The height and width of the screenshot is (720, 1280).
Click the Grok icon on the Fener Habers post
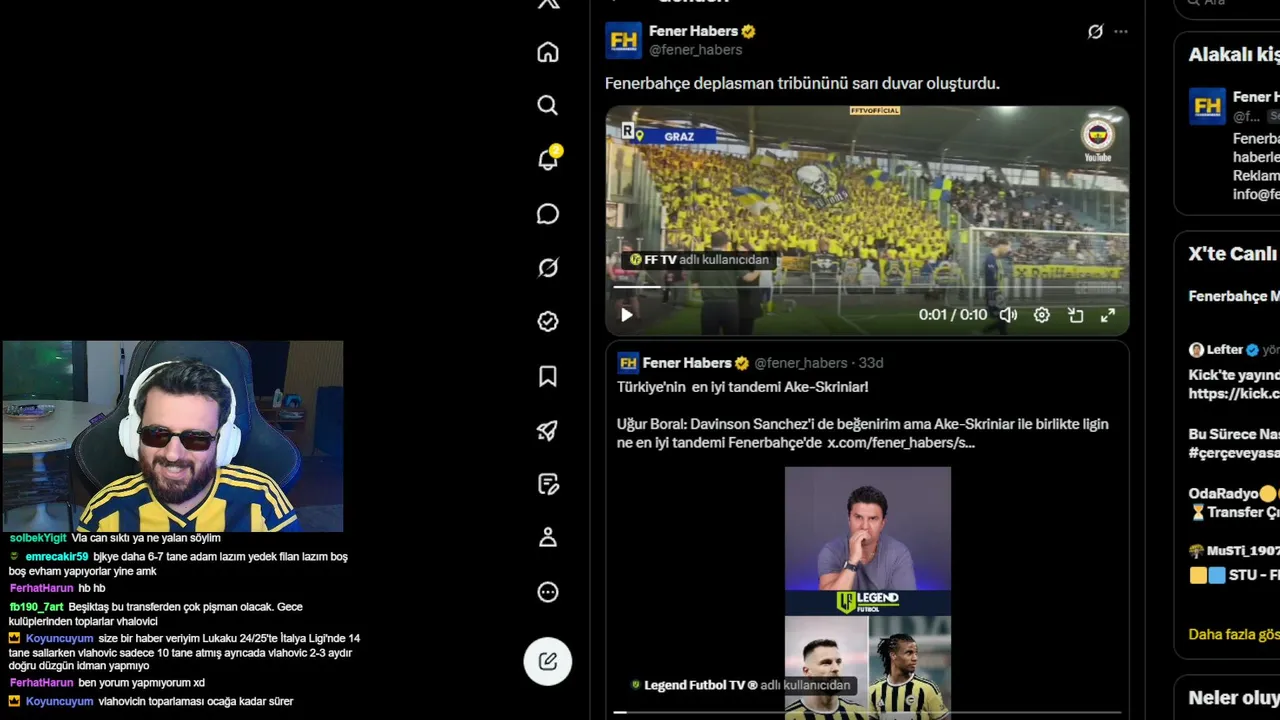coord(1095,32)
